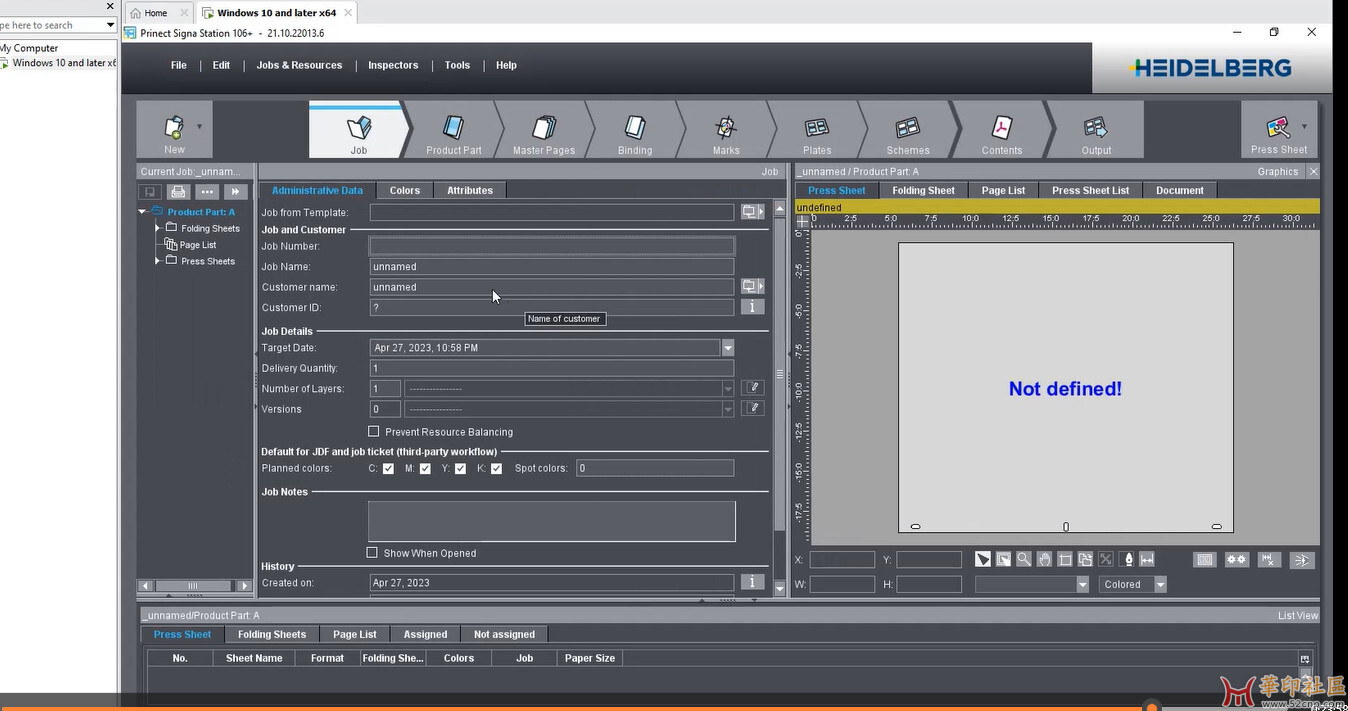Open the Output workflow step

[x=1096, y=130]
